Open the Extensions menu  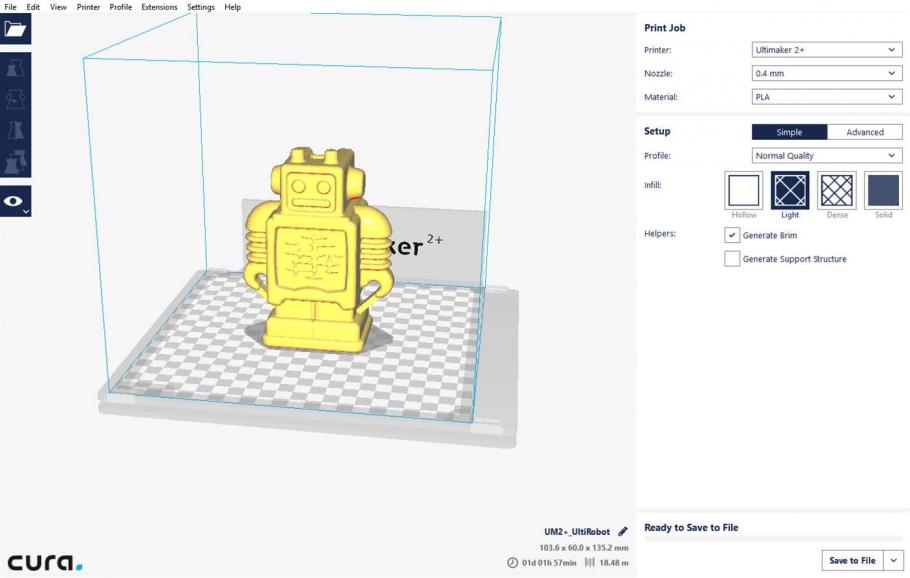[x=159, y=7]
